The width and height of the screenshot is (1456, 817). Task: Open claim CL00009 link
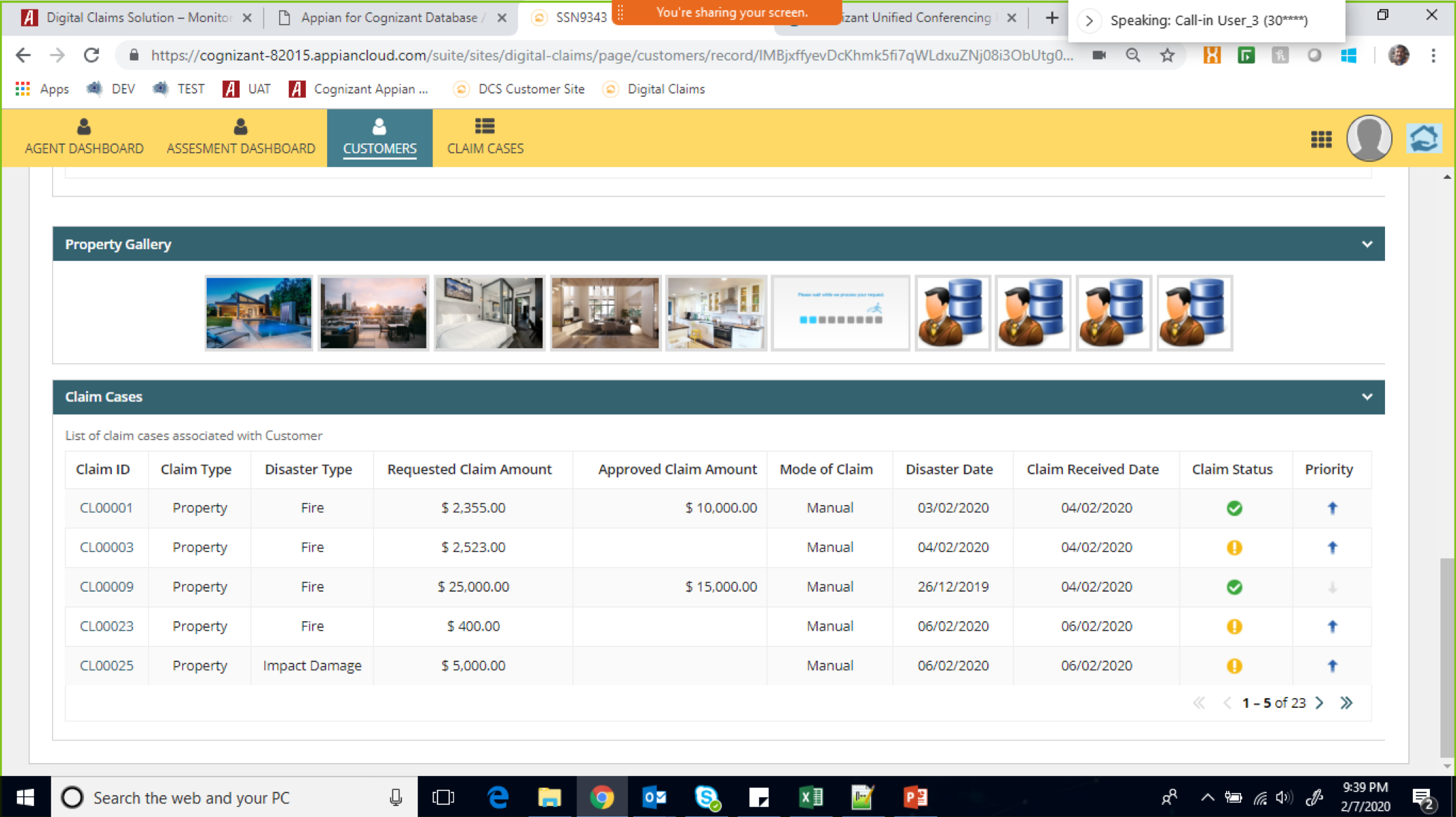(x=106, y=586)
